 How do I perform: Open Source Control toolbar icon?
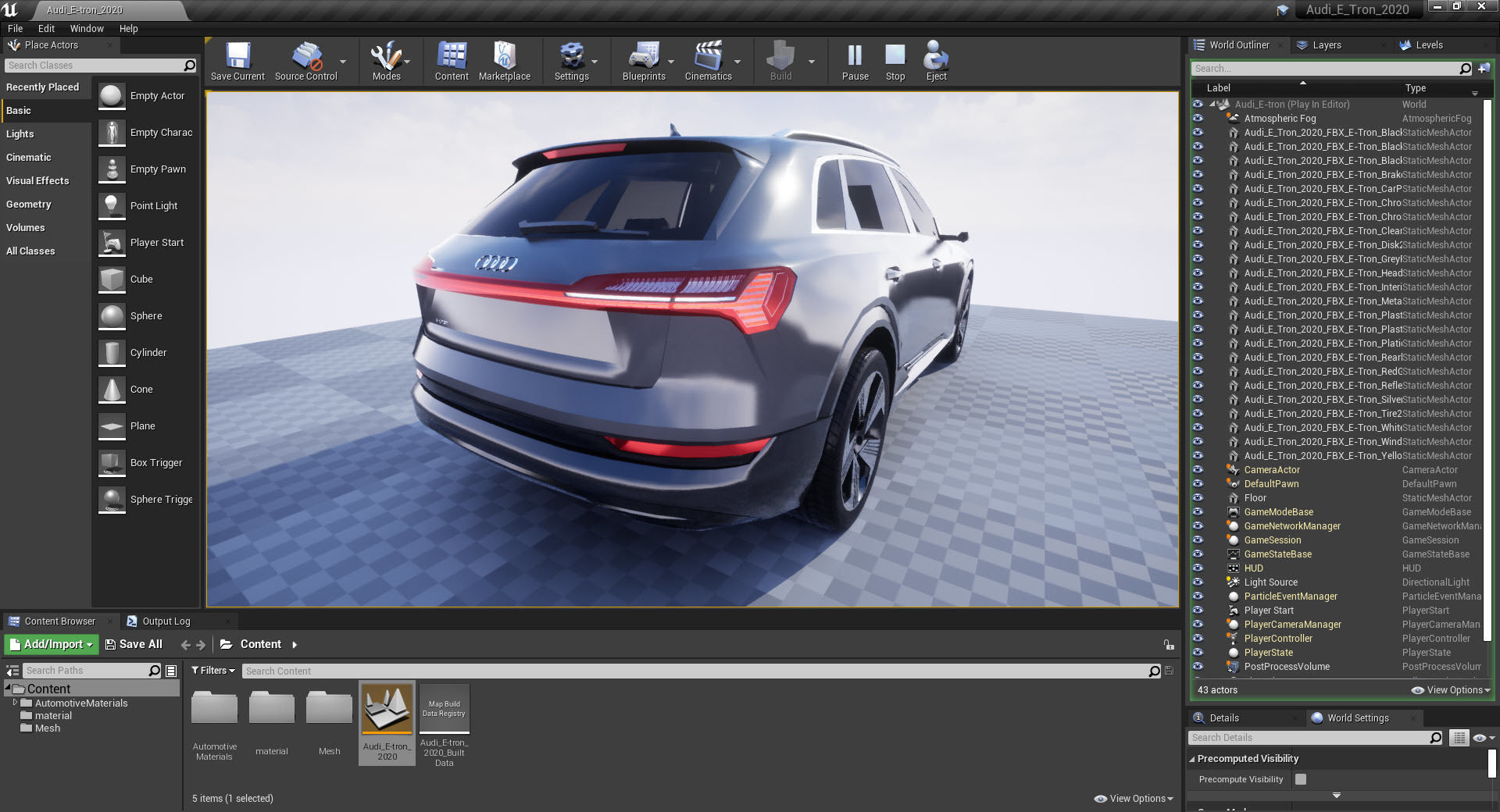305,57
